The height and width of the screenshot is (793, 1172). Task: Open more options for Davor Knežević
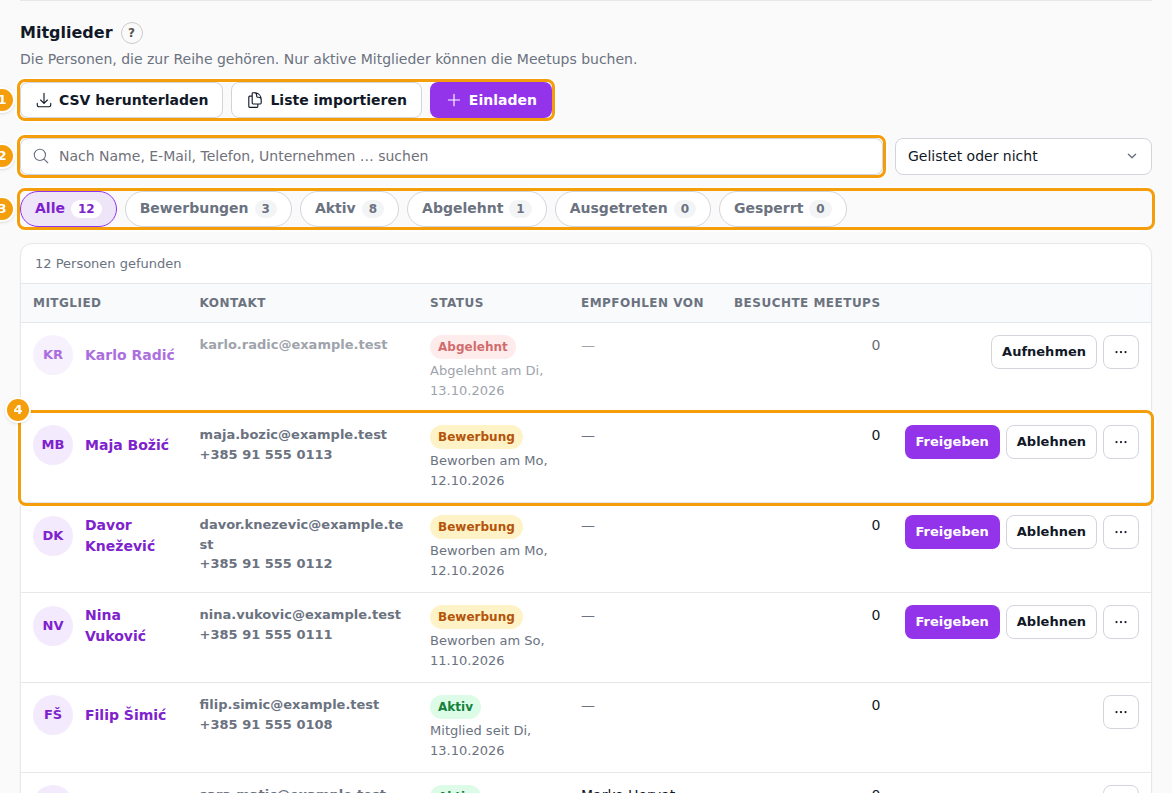click(1120, 532)
